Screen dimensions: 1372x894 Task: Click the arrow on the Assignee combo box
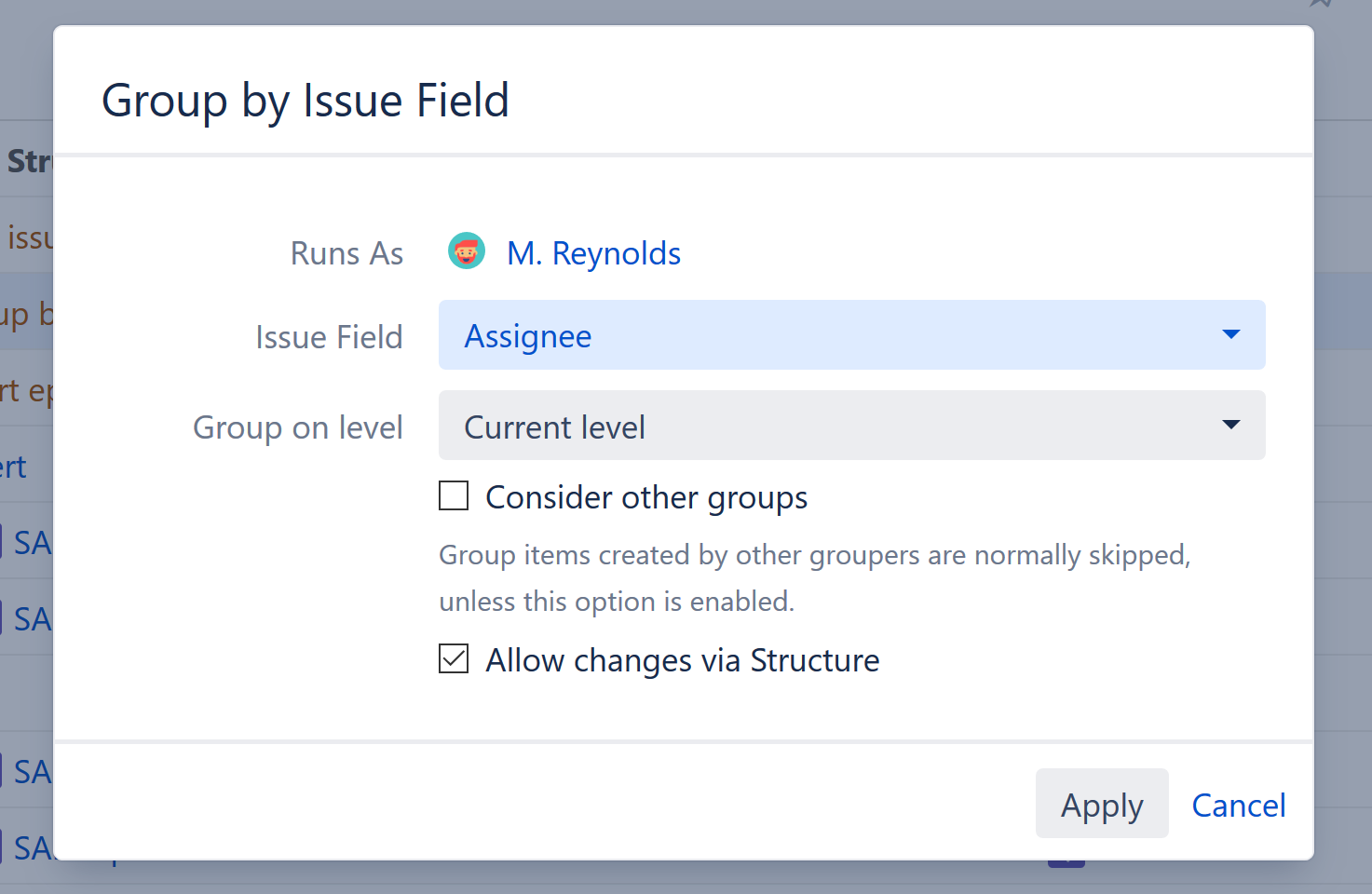(x=1230, y=334)
